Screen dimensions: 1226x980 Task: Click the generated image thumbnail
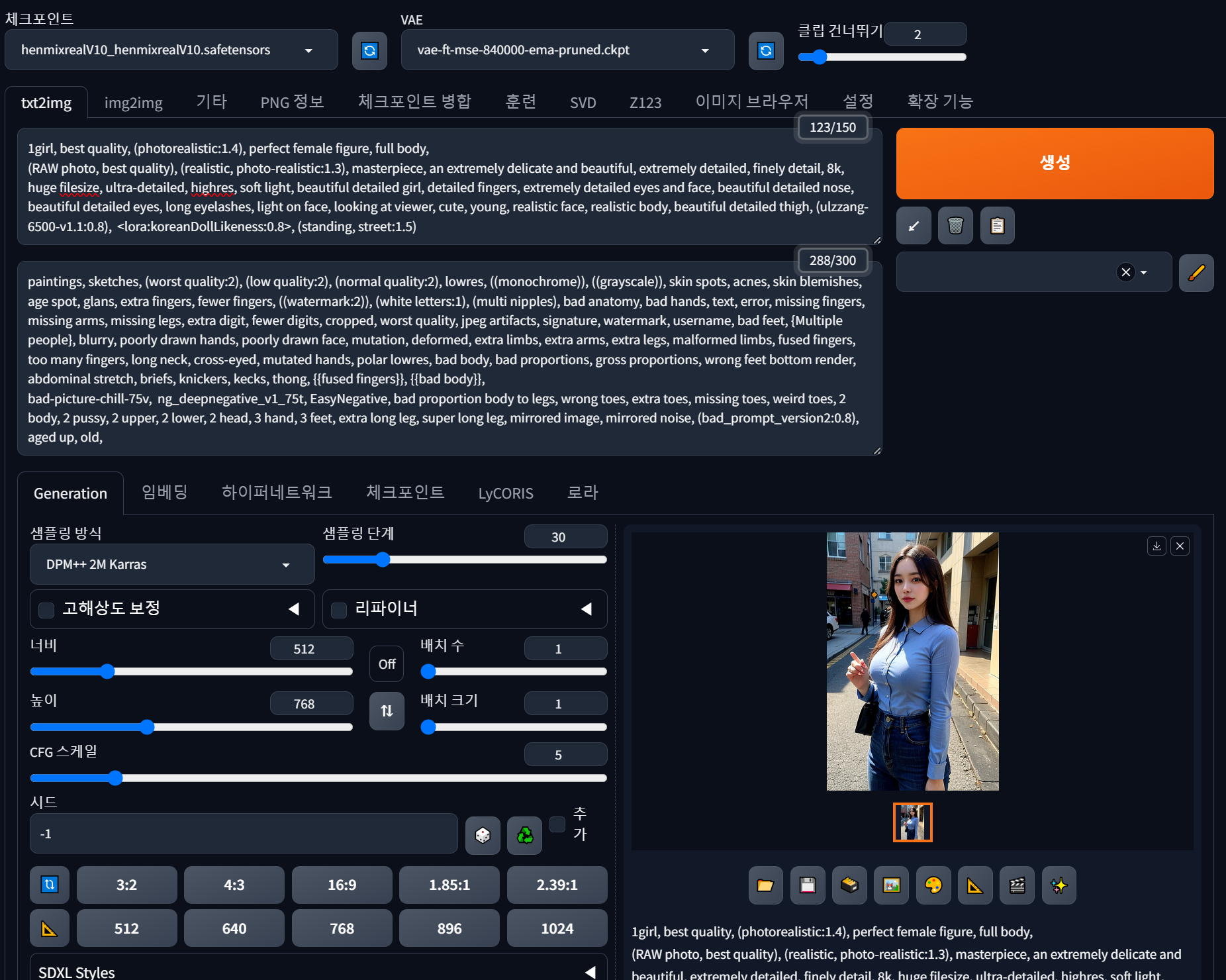912,822
